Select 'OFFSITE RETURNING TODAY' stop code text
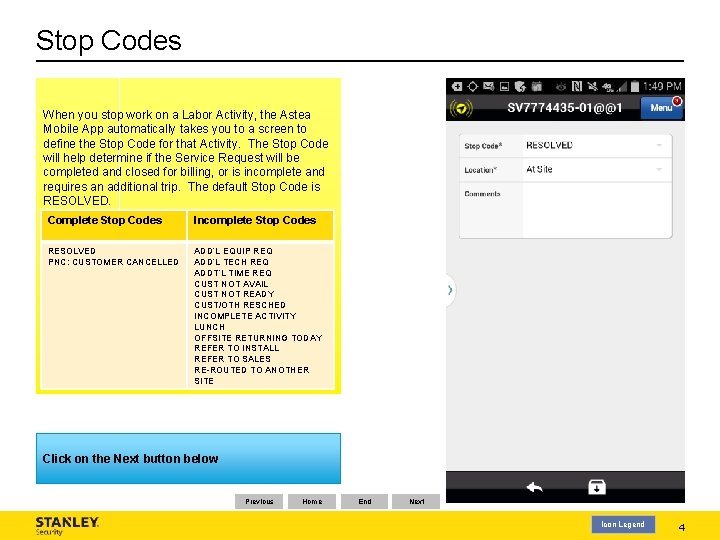720x540 pixels. [258, 338]
